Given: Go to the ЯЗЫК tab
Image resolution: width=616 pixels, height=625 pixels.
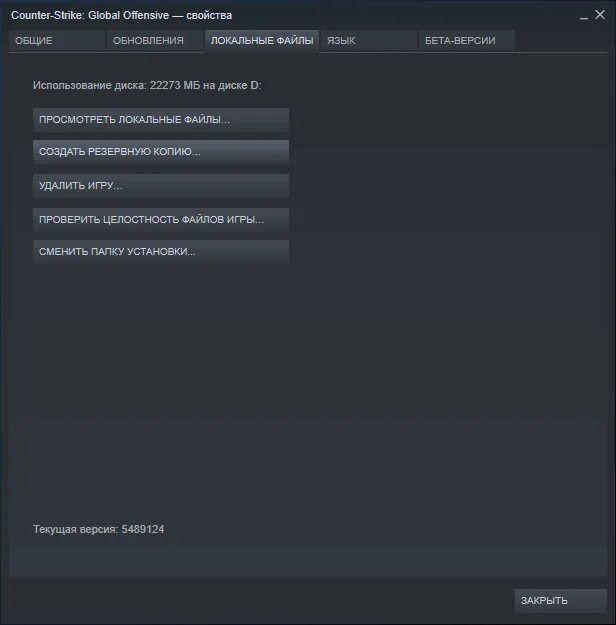Looking at the screenshot, I should (x=369, y=41).
